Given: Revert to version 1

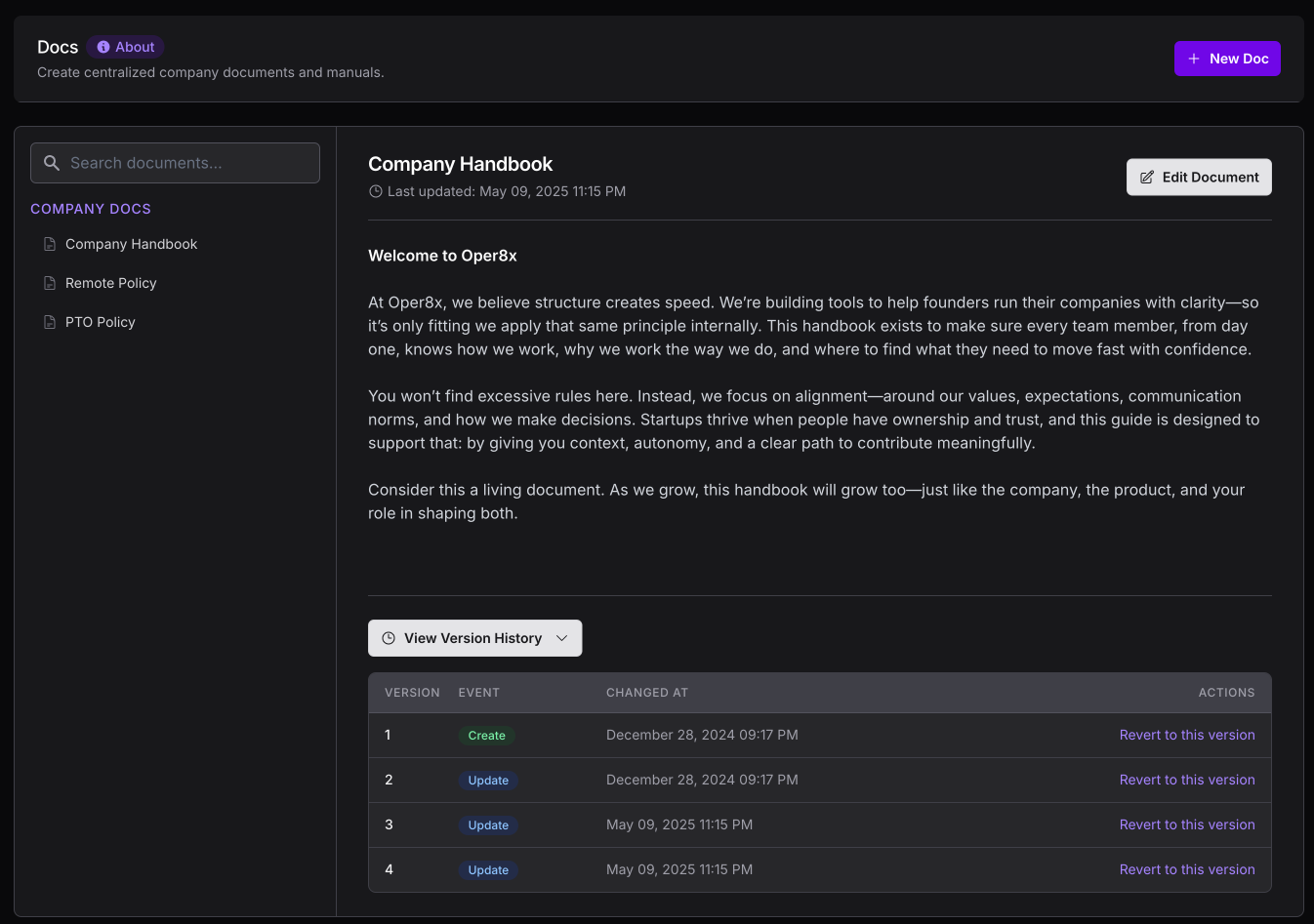Looking at the screenshot, I should [1187, 735].
